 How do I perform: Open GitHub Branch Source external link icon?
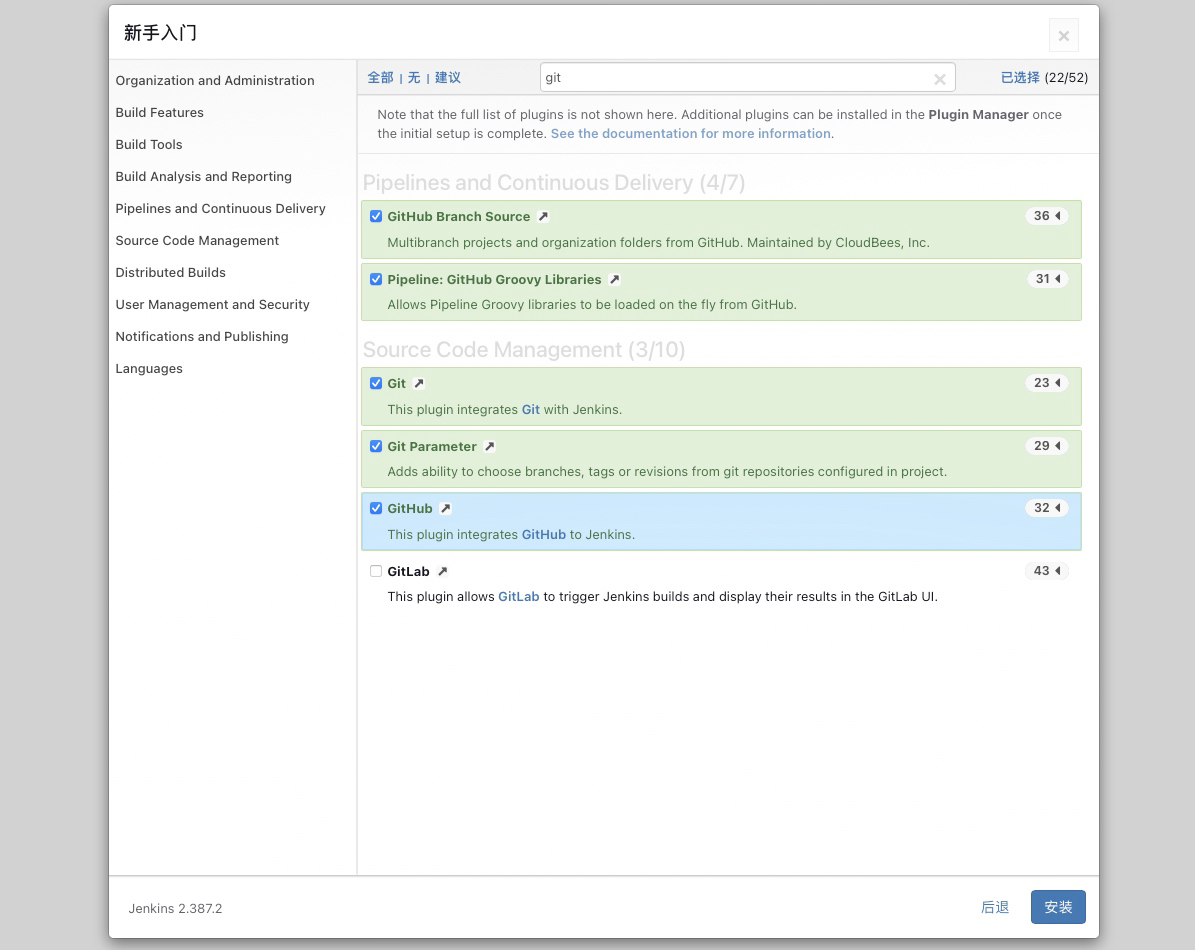(x=543, y=216)
